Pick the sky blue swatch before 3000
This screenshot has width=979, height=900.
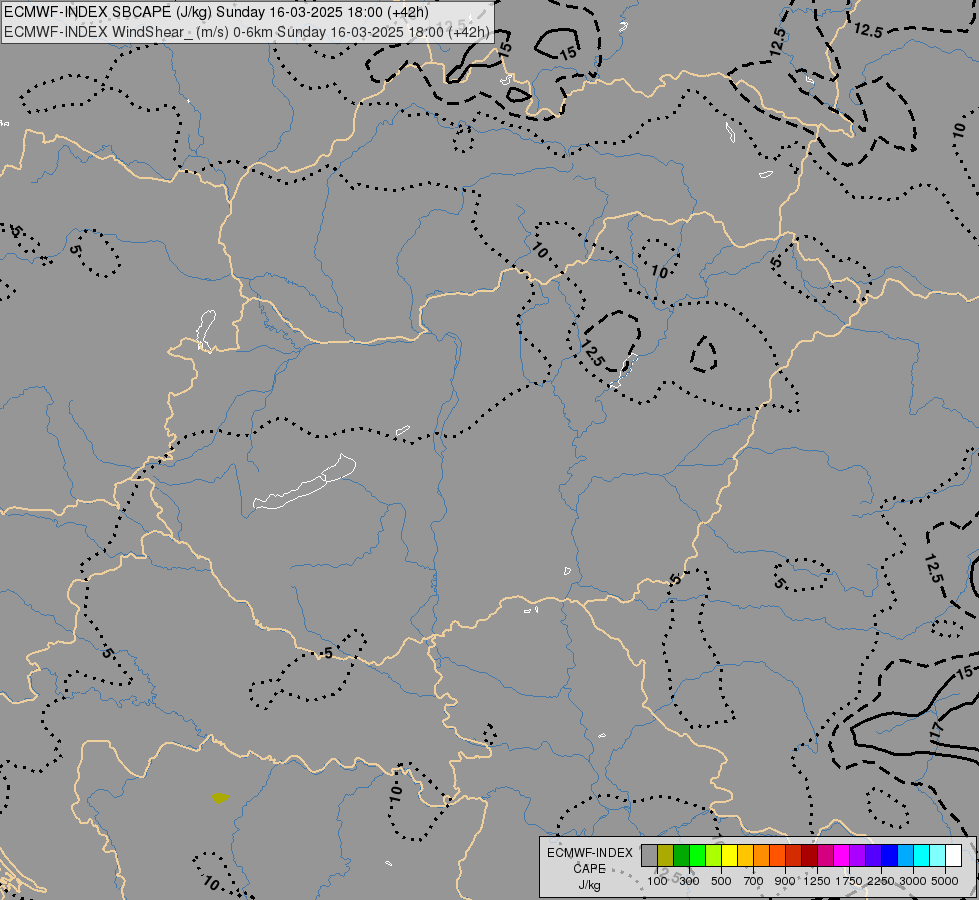coord(905,855)
